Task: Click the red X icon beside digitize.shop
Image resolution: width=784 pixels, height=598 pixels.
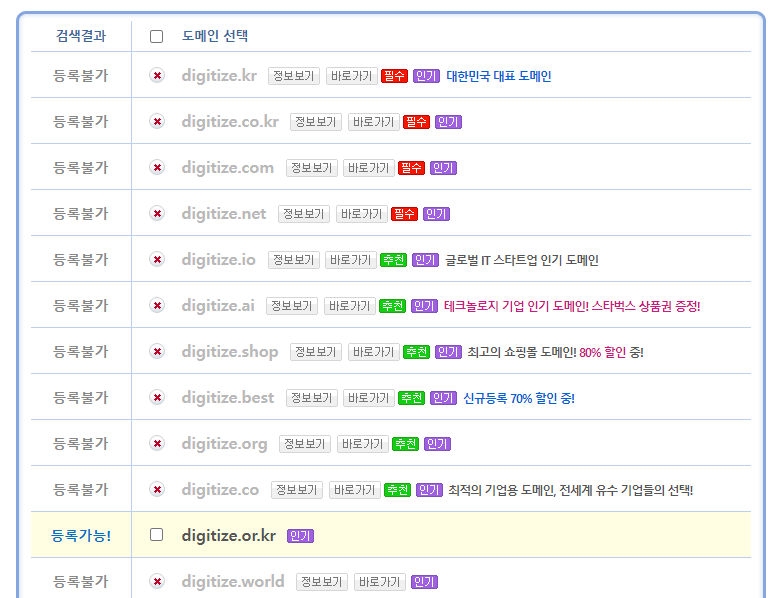Action: 157,352
